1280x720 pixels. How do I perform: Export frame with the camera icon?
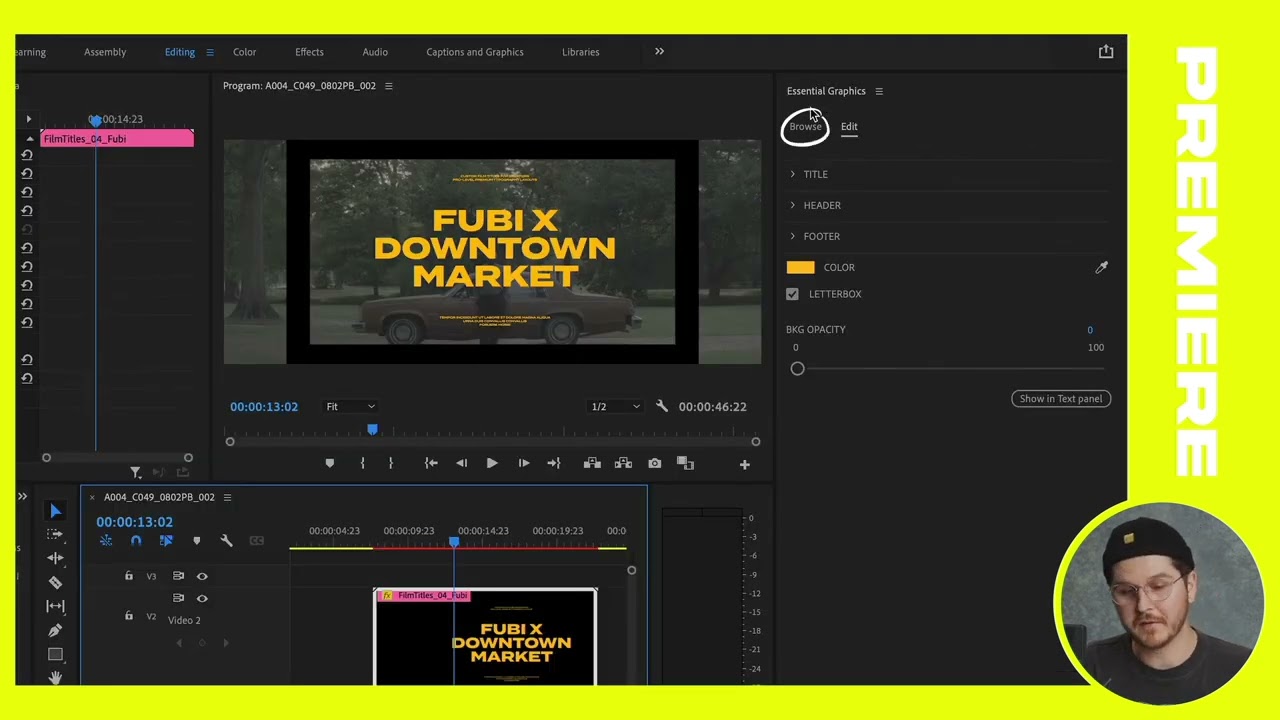tap(654, 463)
